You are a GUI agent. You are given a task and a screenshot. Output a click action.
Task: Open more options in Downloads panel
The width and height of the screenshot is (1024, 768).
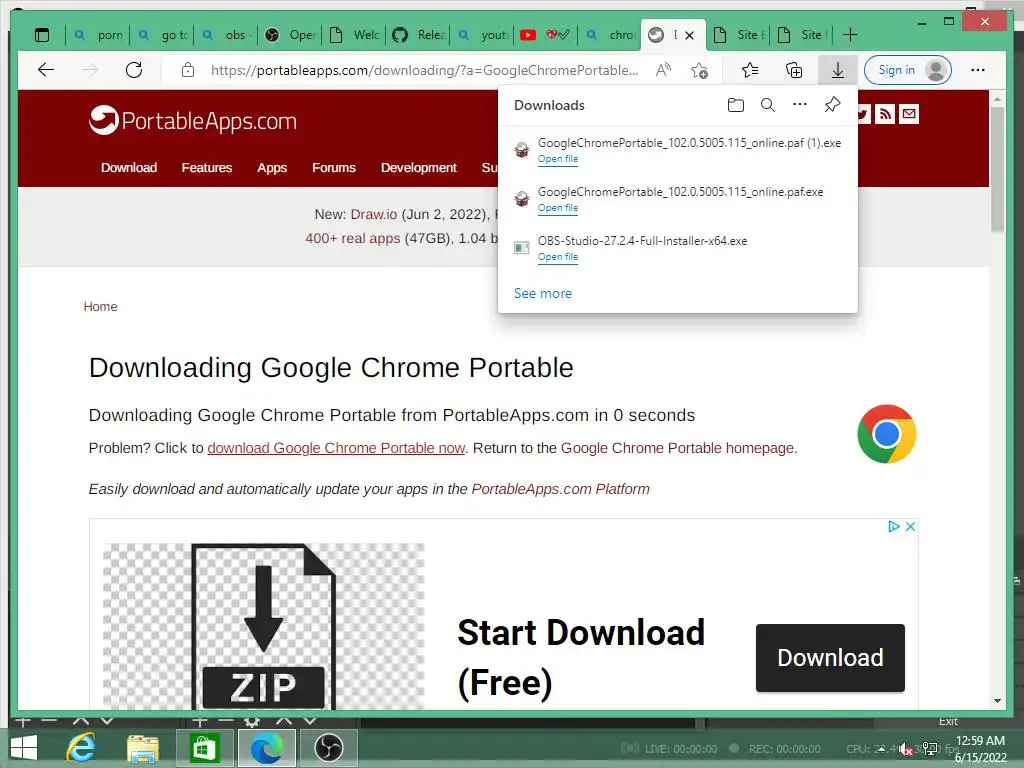[800, 104]
